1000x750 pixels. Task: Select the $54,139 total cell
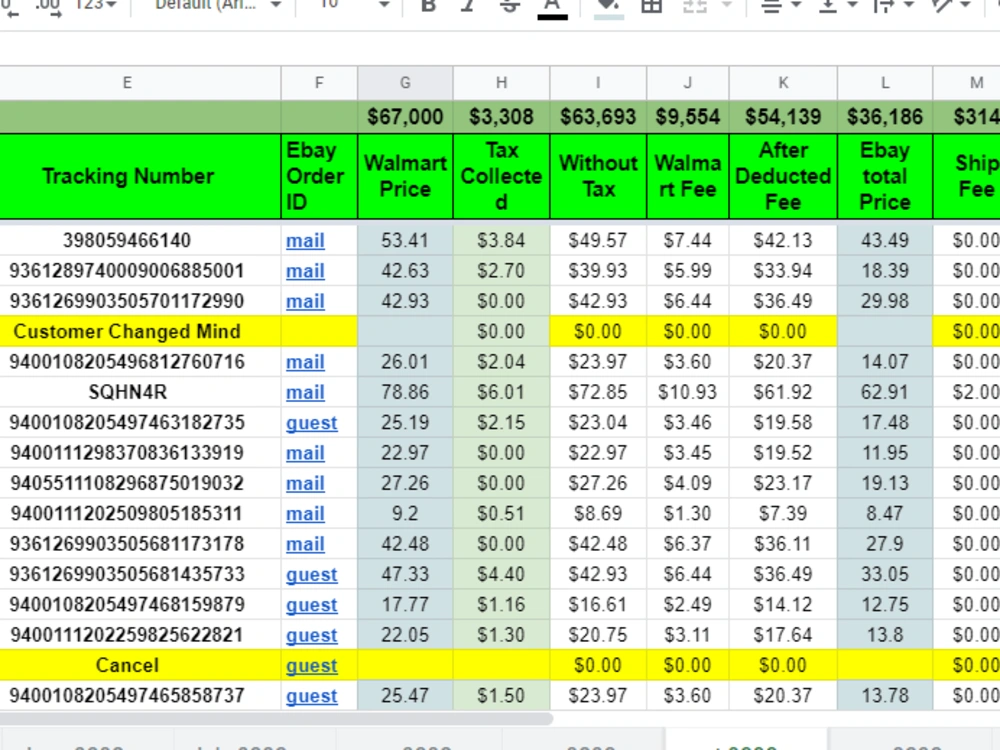coord(783,117)
